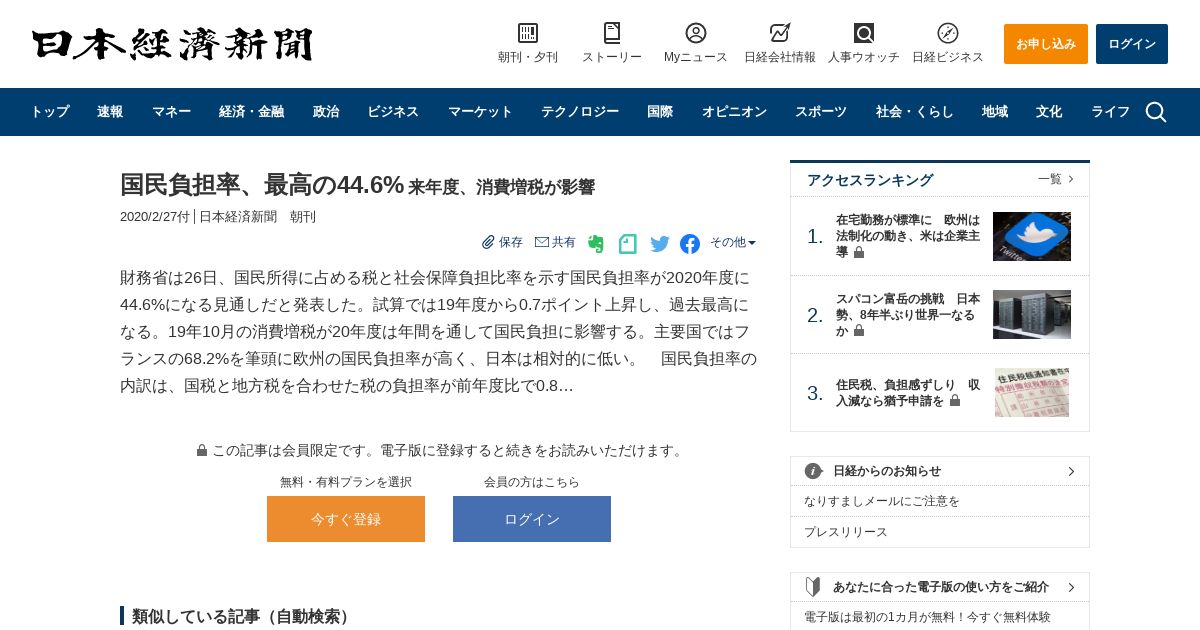The width and height of the screenshot is (1200, 630).
Task: Expand the その他 share options dropdown
Action: point(733,242)
